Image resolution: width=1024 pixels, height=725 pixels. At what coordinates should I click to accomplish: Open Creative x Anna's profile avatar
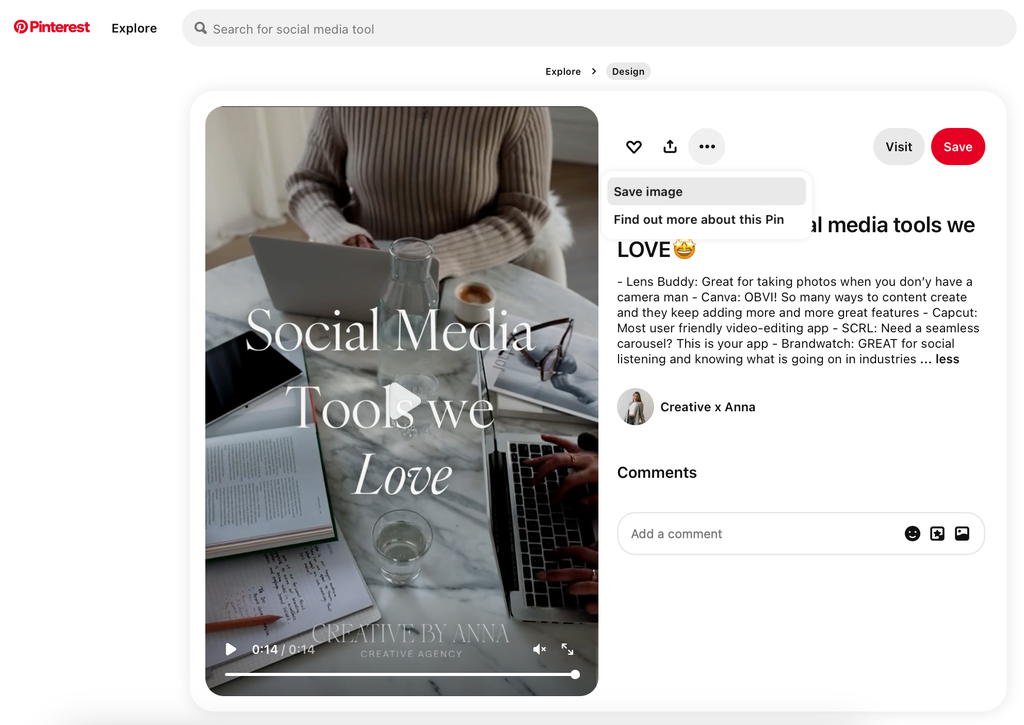[x=635, y=407]
